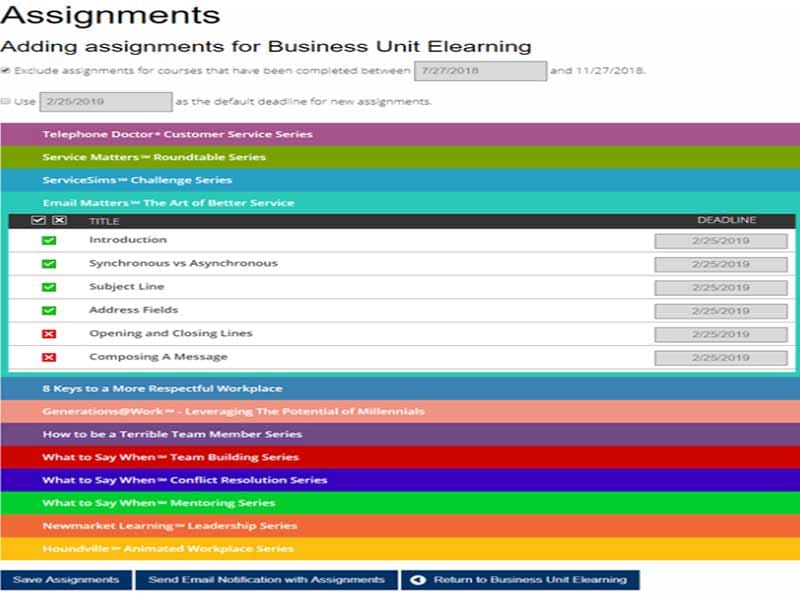Return to Business Unit Elearning

pyautogui.click(x=519, y=580)
